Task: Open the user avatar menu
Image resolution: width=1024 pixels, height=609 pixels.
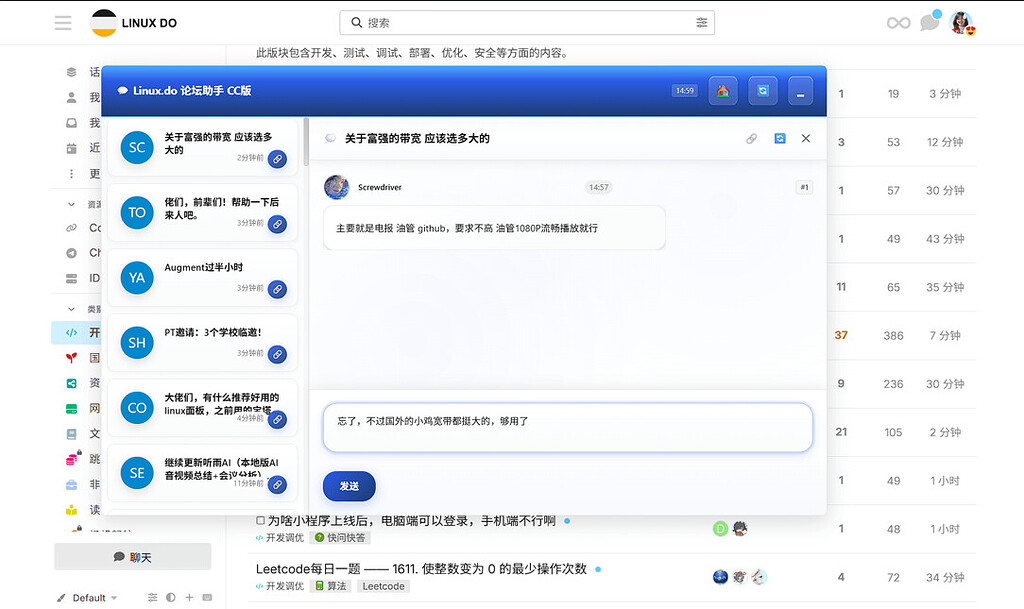Action: tap(962, 23)
